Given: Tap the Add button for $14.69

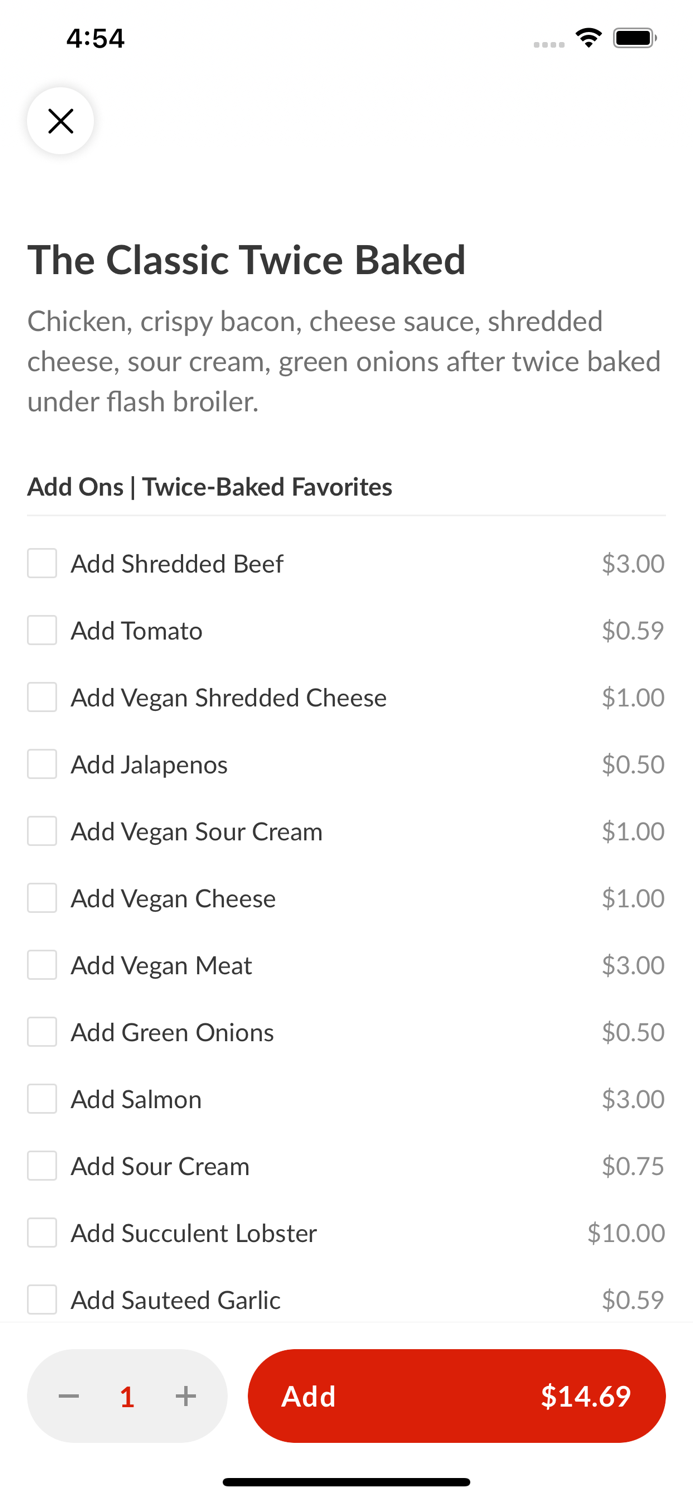Looking at the screenshot, I should [456, 1396].
